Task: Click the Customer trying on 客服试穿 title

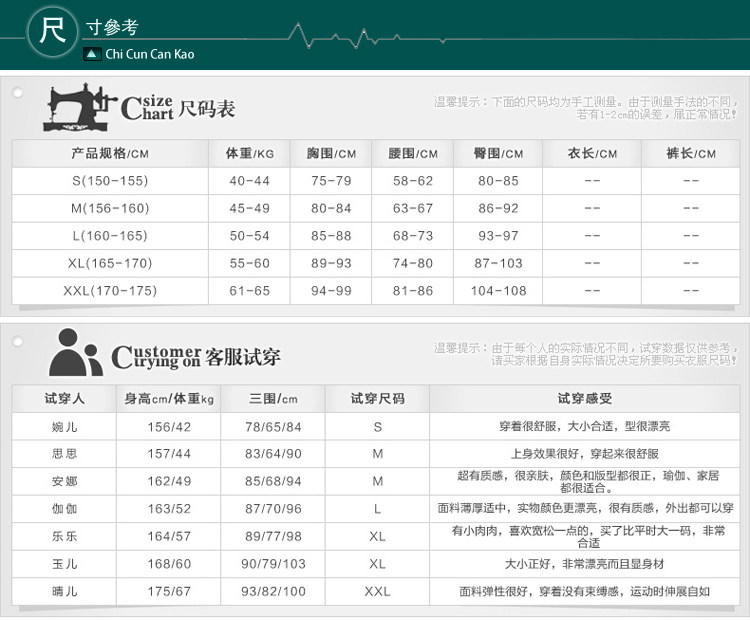Action: click(x=196, y=357)
